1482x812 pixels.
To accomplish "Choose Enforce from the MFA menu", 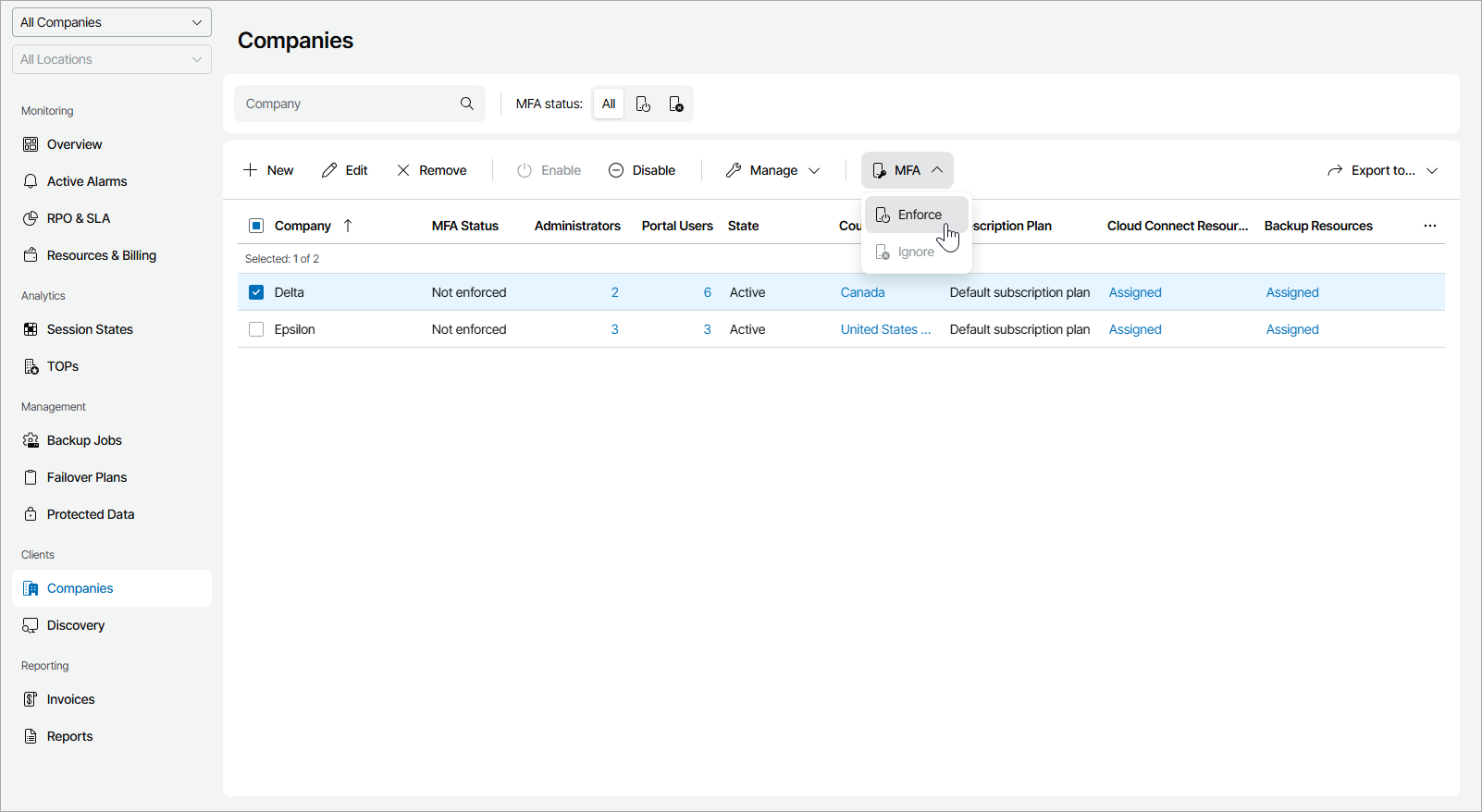I will [917, 215].
